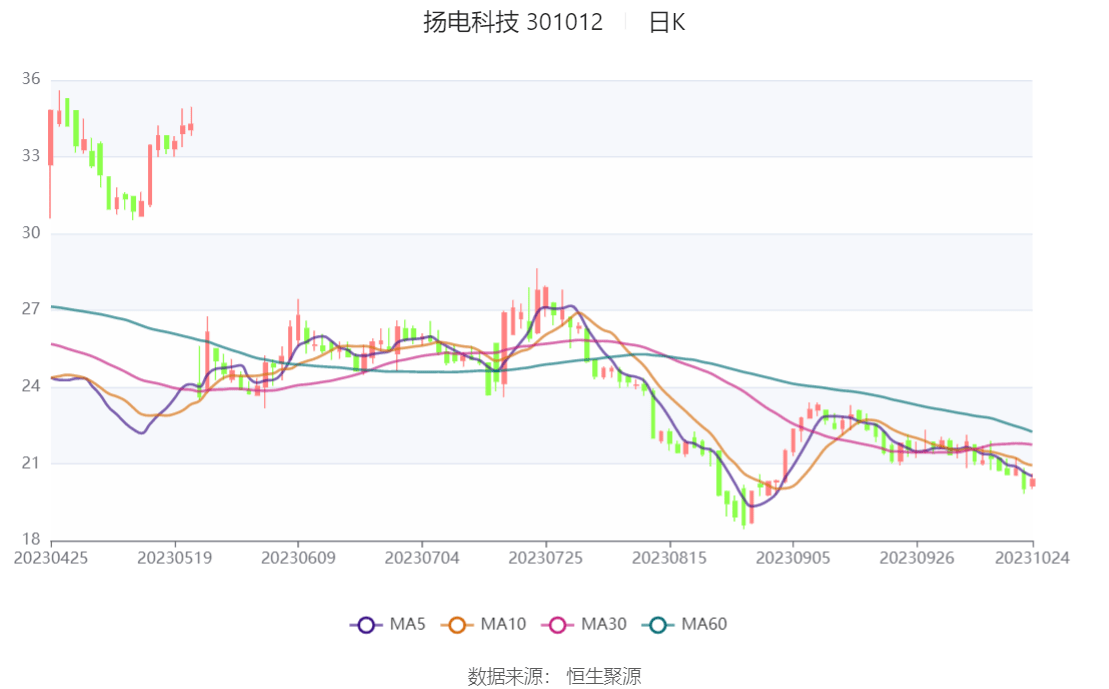The image size is (1109, 689).
Task: Click the purple MA5 legend circle marker
Action: click(366, 625)
